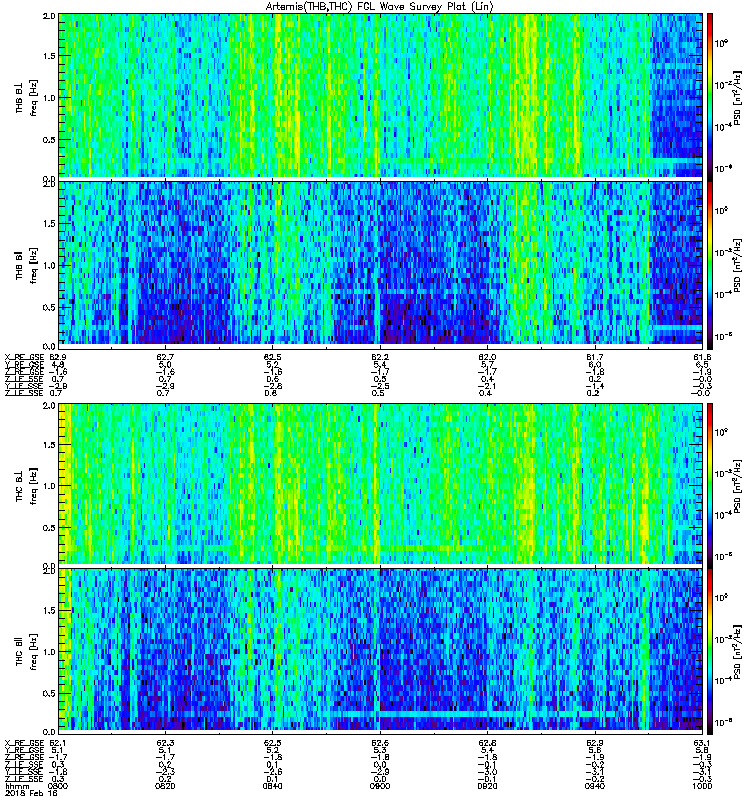Click the THC X_RE_GSE value 63.1

tap(702, 743)
